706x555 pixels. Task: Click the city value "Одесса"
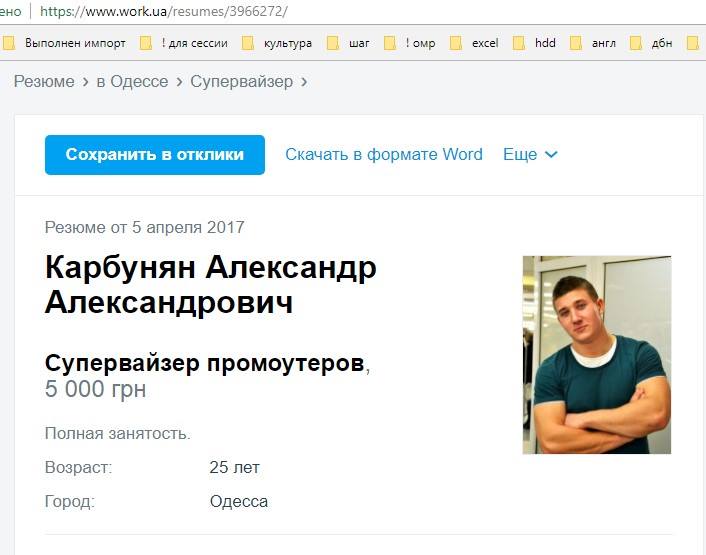coord(239,501)
